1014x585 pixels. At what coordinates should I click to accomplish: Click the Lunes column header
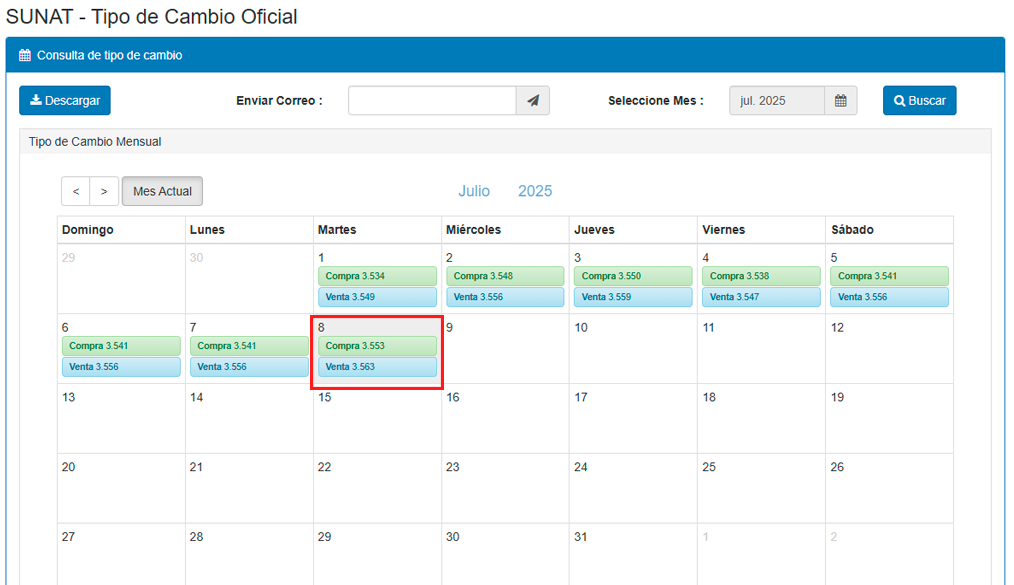(207, 229)
